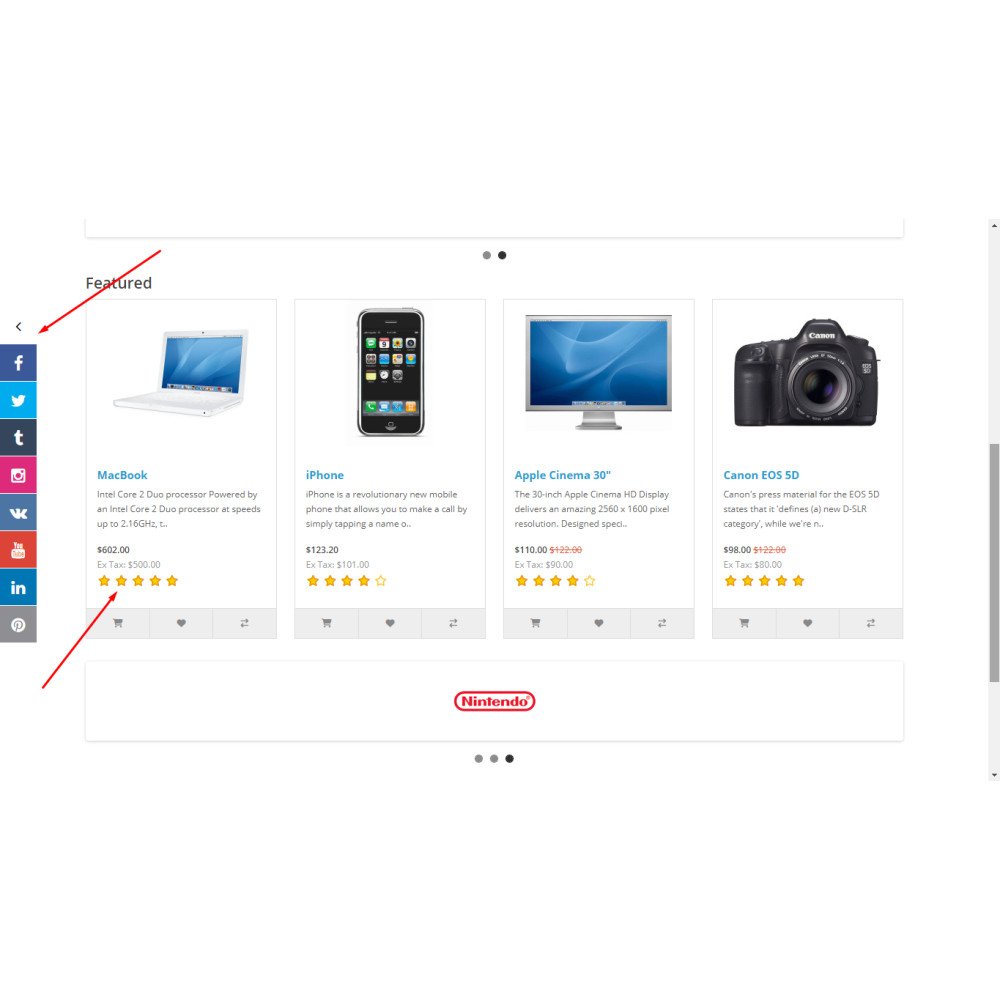Image resolution: width=1000 pixels, height=1000 pixels.
Task: Compare the Apple Cinema 30" product
Action: [662, 623]
